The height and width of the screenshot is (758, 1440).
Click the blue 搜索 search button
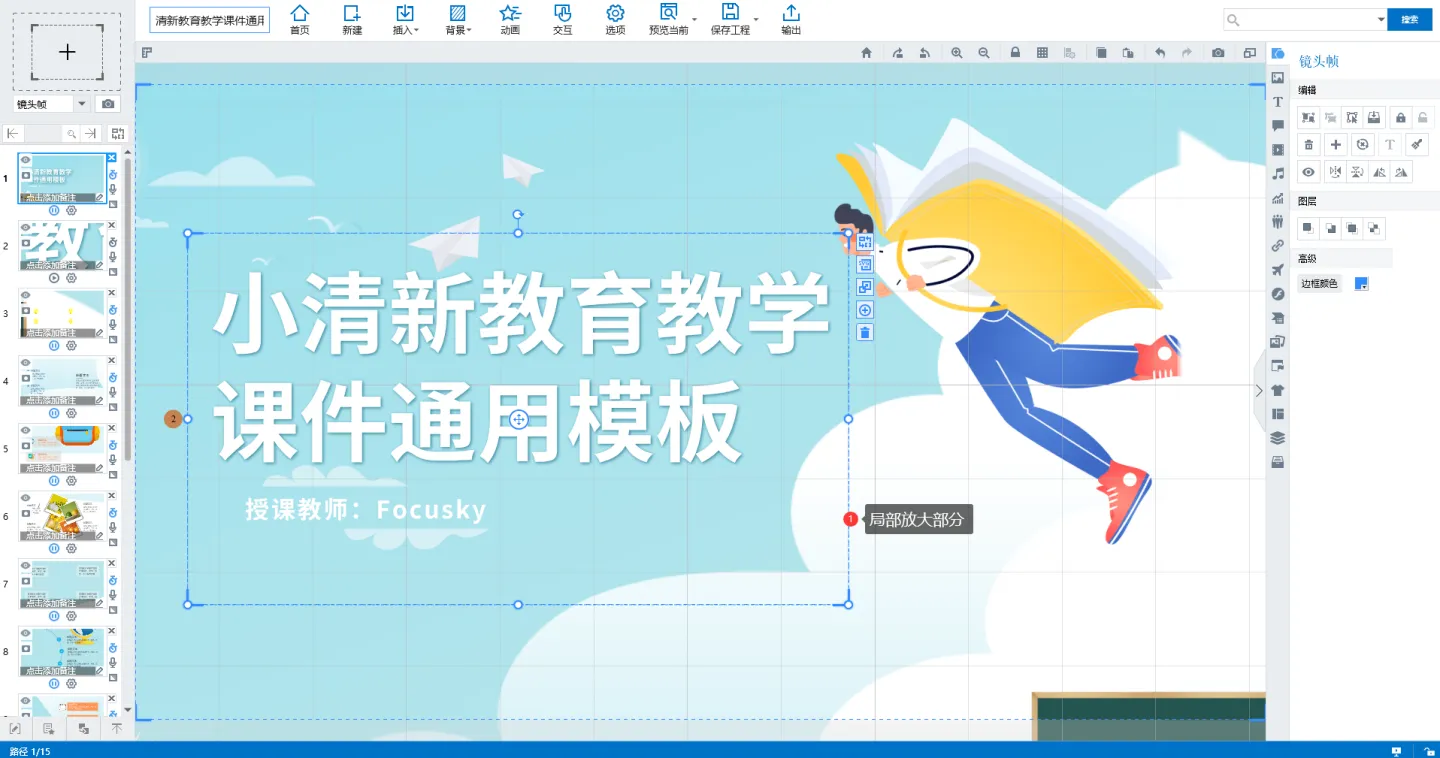coord(1410,19)
